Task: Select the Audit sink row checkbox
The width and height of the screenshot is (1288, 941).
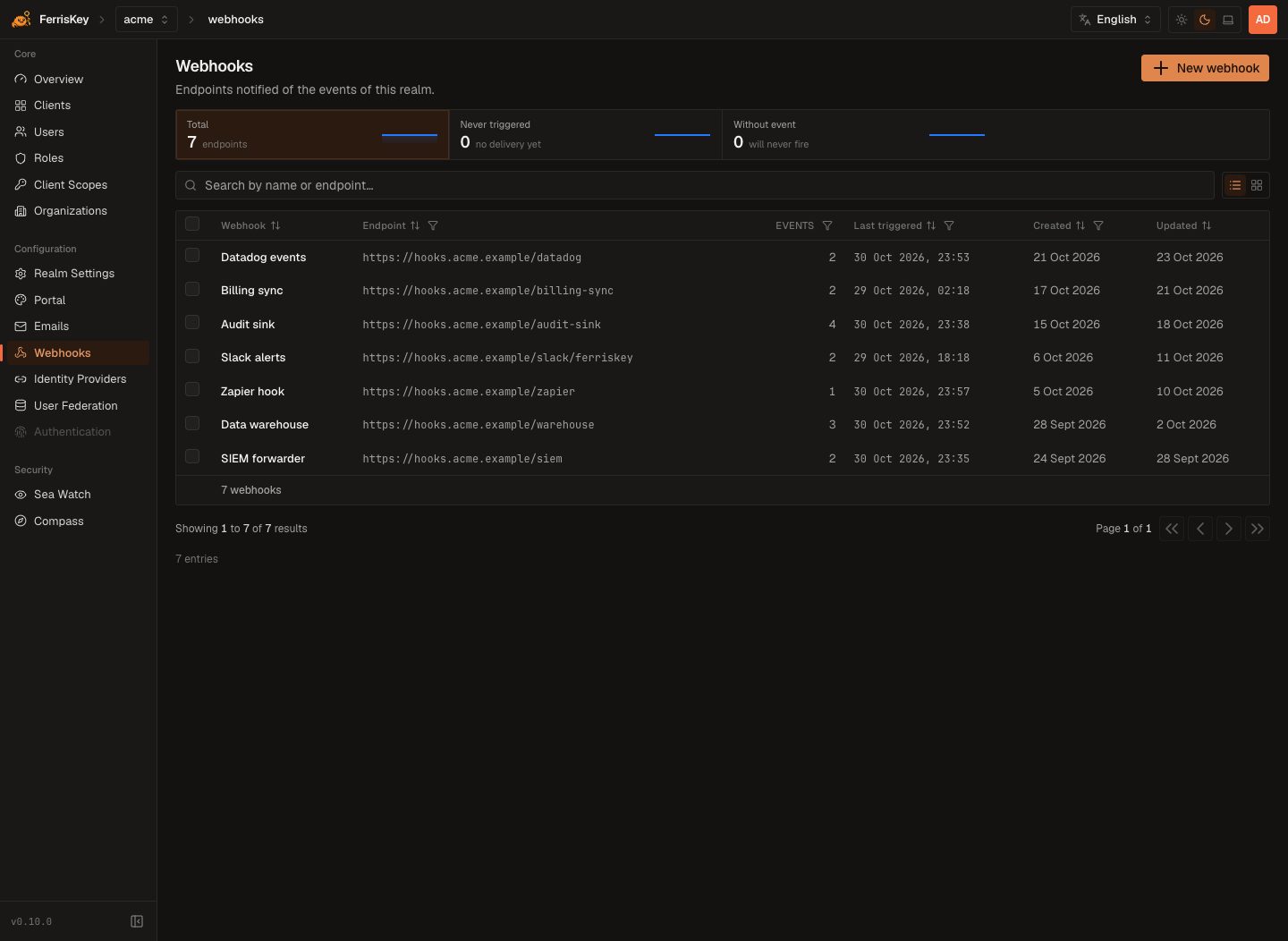Action: pos(192,323)
